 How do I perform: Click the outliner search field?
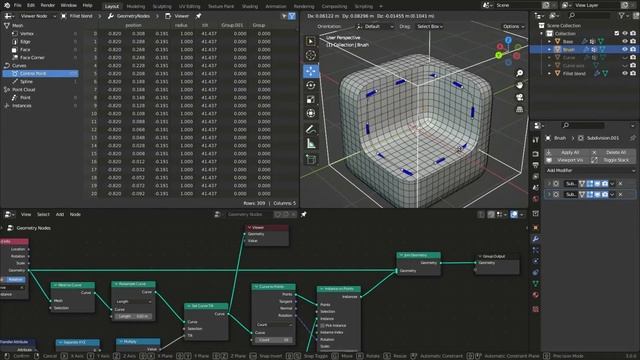pos(589,16)
